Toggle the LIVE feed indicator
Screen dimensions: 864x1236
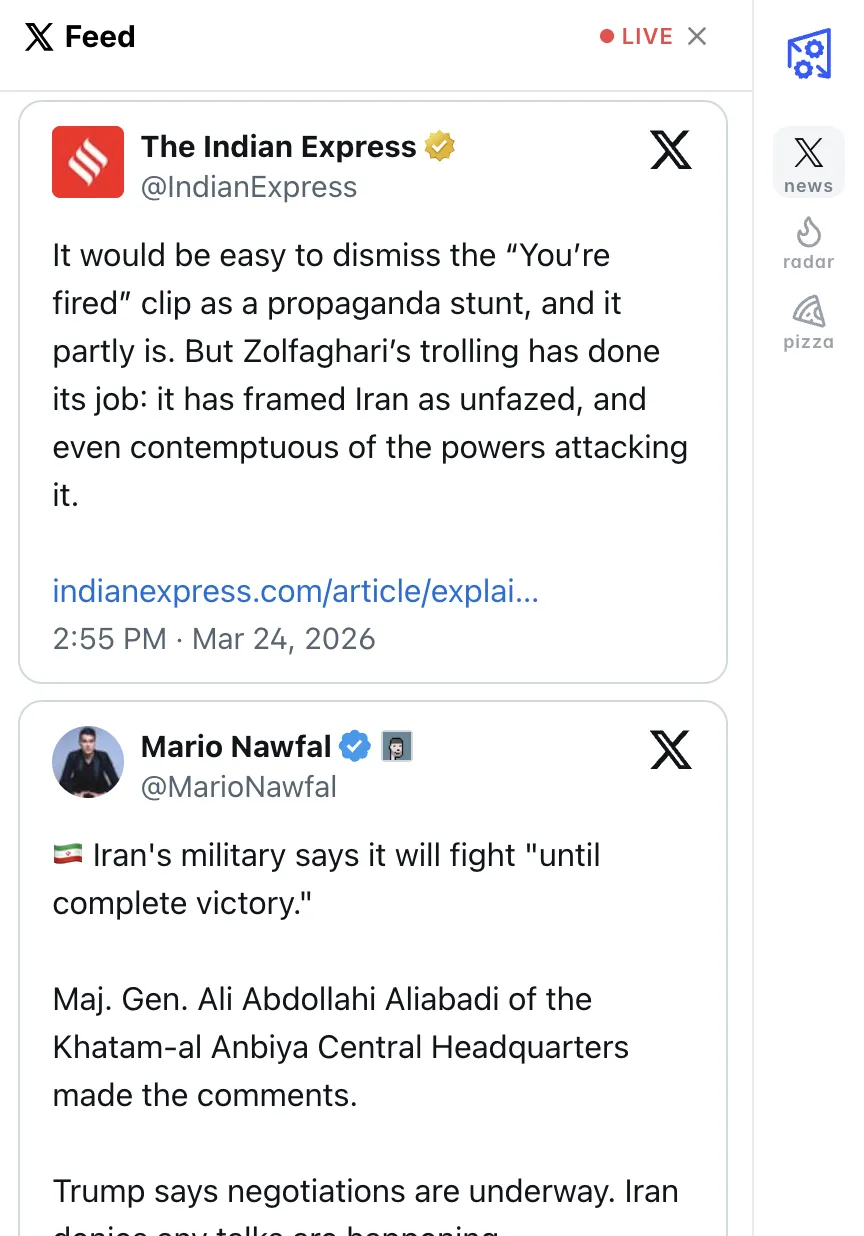[636, 37]
